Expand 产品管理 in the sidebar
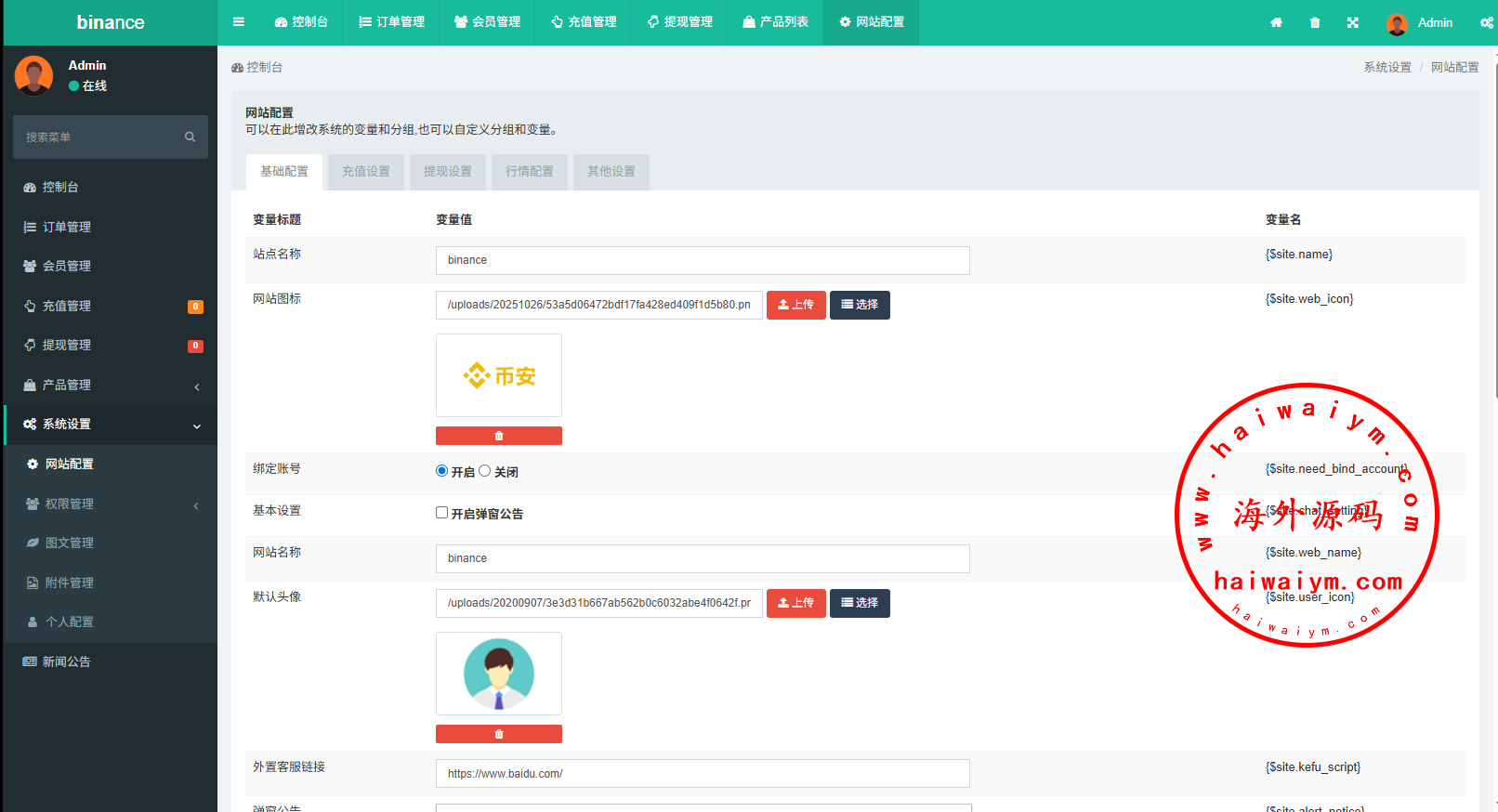1498x812 pixels. [110, 385]
